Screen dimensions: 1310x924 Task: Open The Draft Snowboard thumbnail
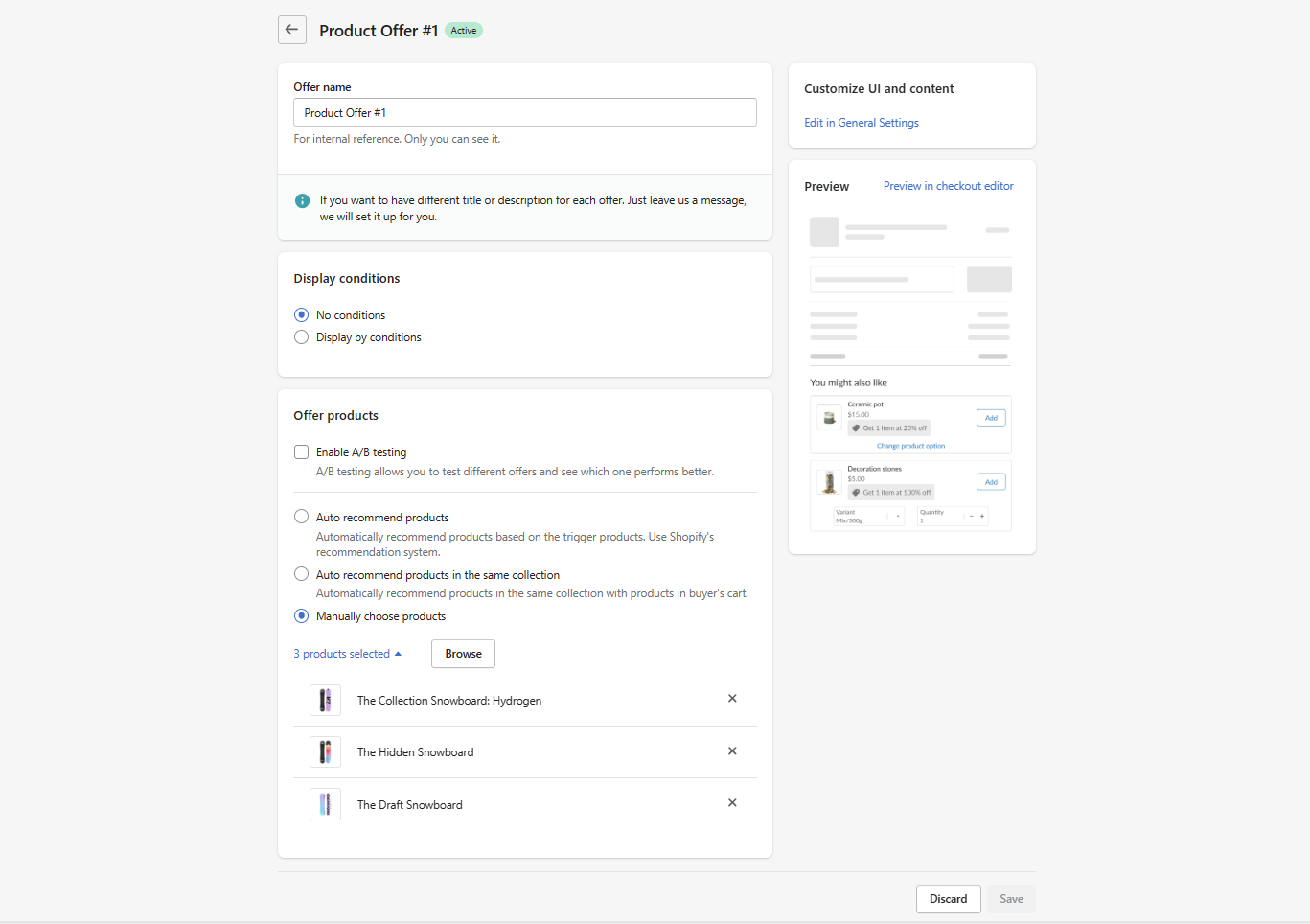(x=325, y=804)
